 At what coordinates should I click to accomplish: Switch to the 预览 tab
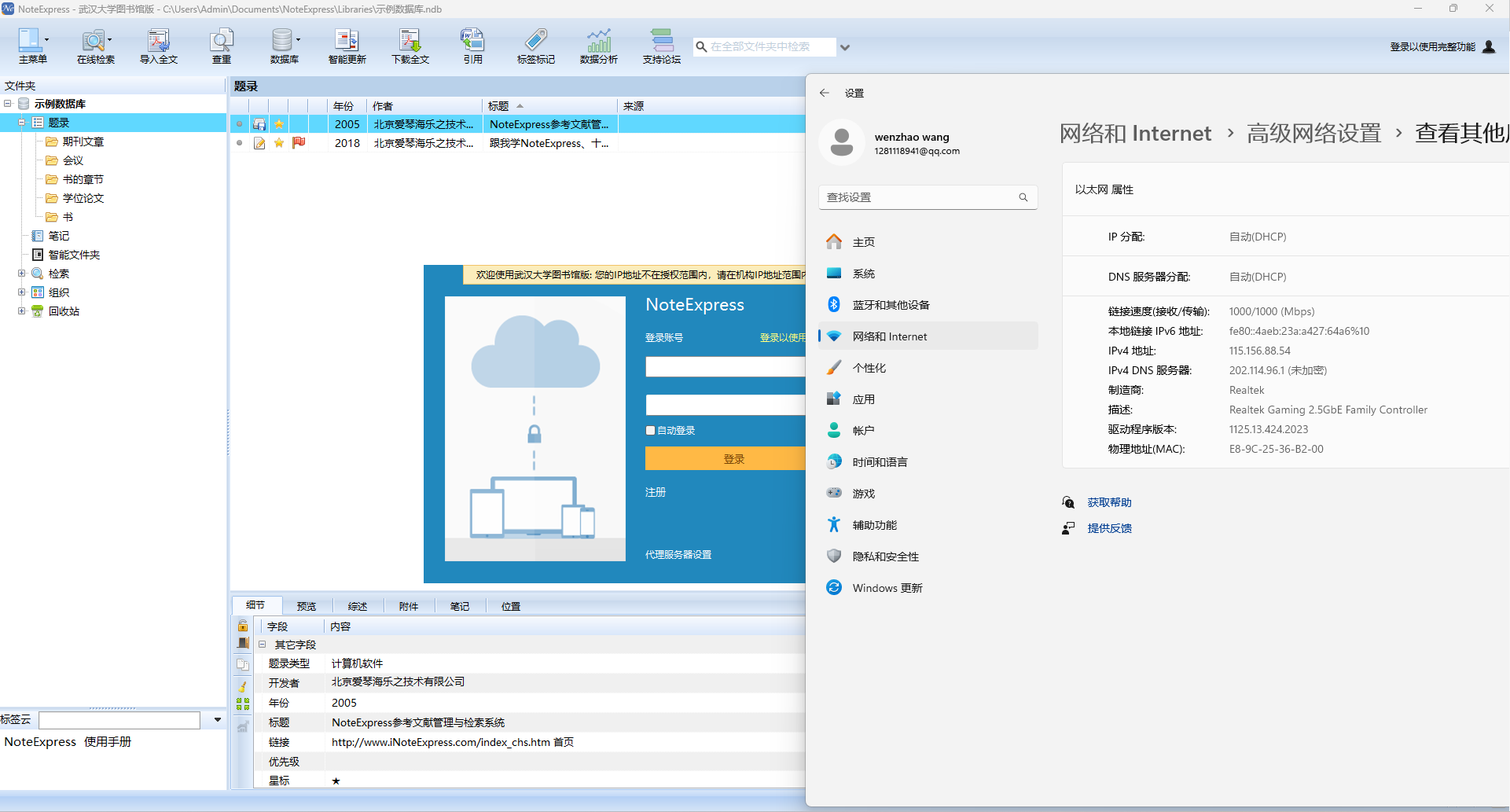(307, 605)
